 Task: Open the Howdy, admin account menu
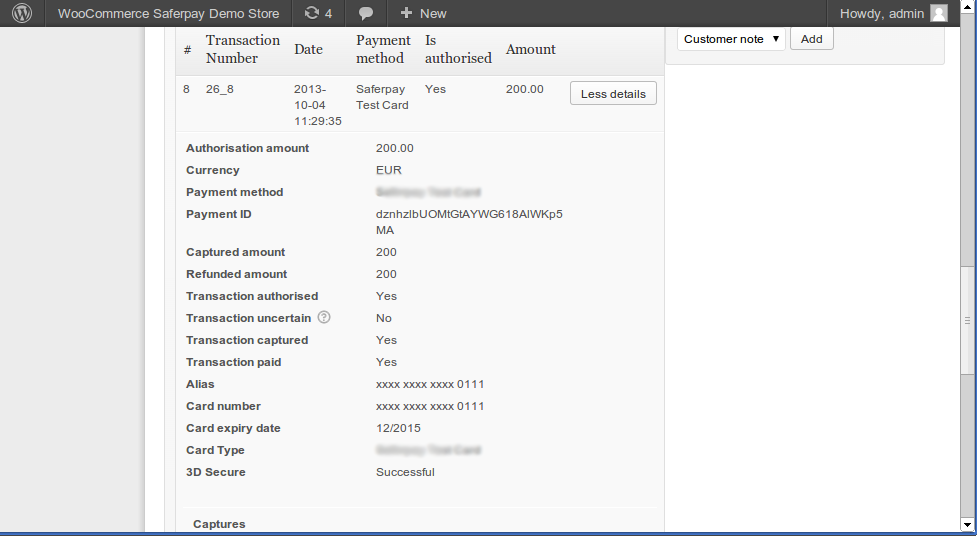click(x=881, y=13)
